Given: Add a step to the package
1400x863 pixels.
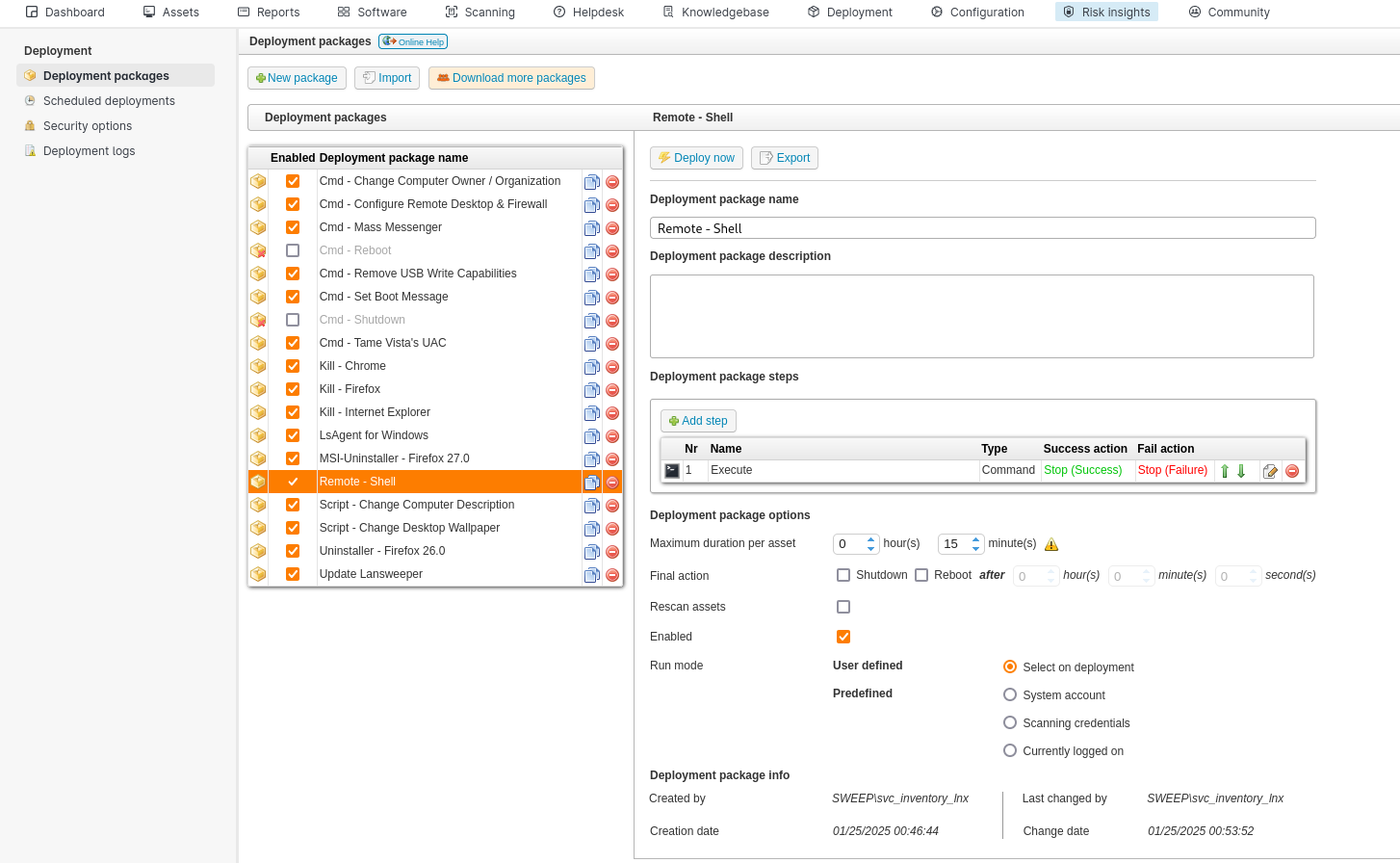Looking at the screenshot, I should (698, 421).
